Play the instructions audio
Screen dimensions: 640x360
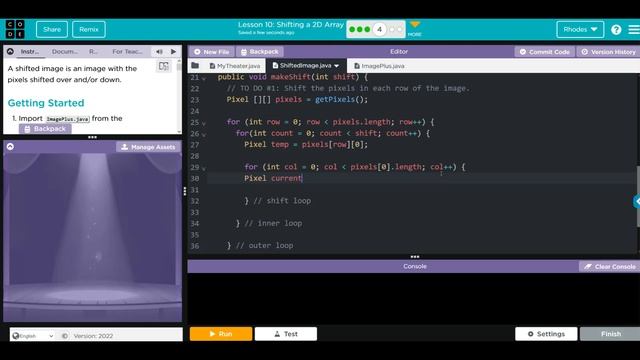click(173, 51)
